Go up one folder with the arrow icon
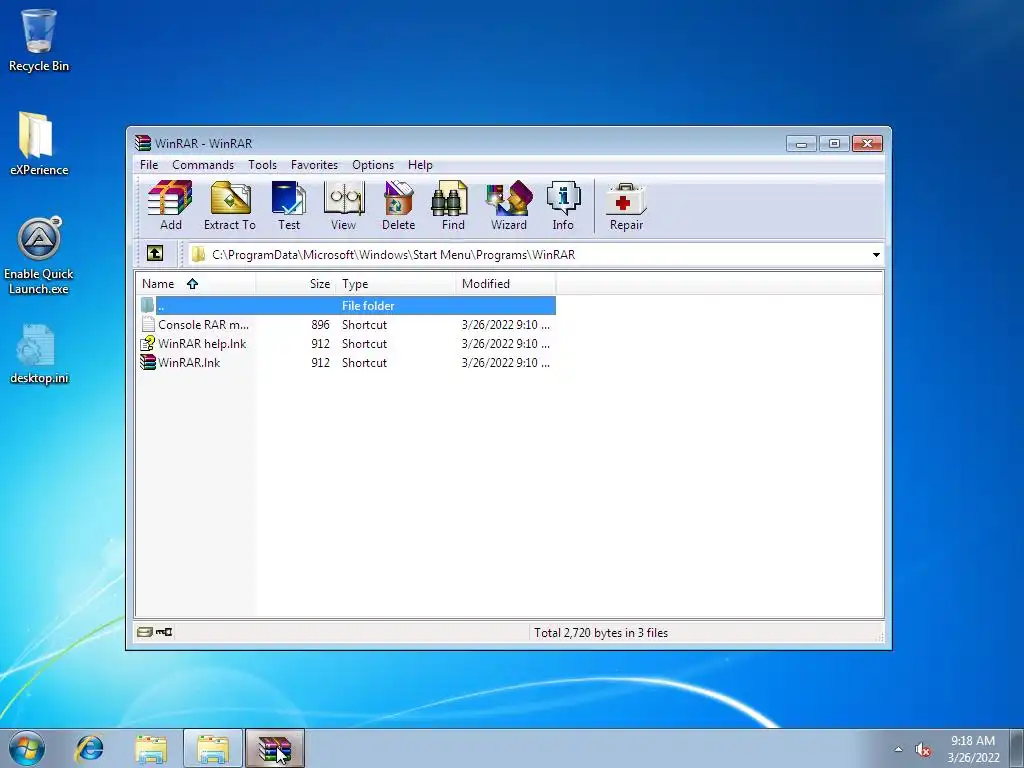 pos(155,253)
